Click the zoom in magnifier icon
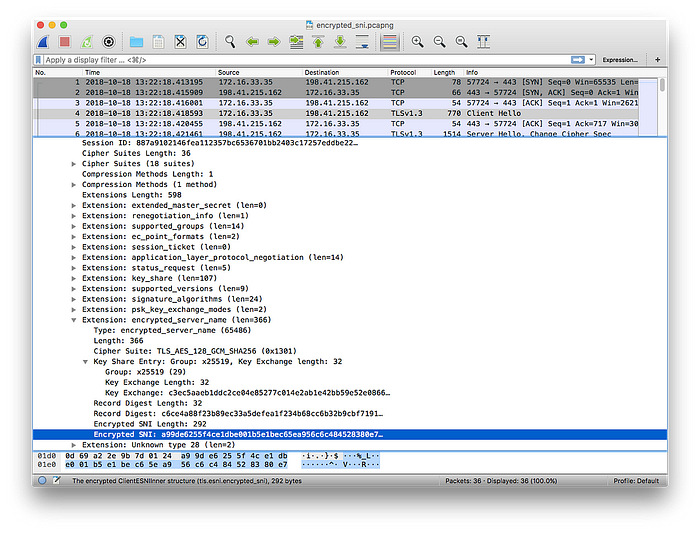 tap(417, 42)
